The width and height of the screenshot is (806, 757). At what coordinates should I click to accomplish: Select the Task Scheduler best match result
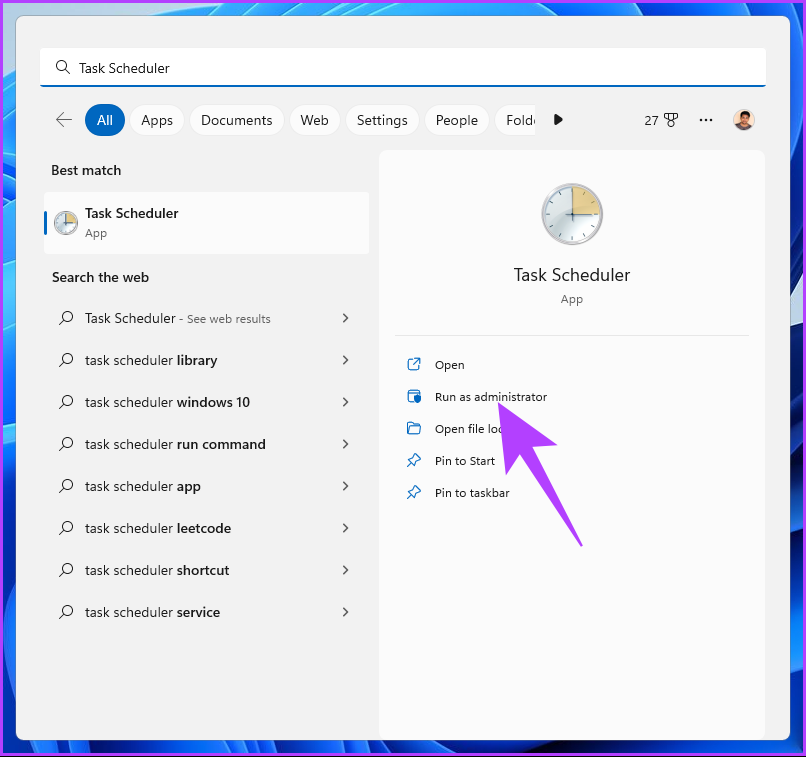coord(207,223)
